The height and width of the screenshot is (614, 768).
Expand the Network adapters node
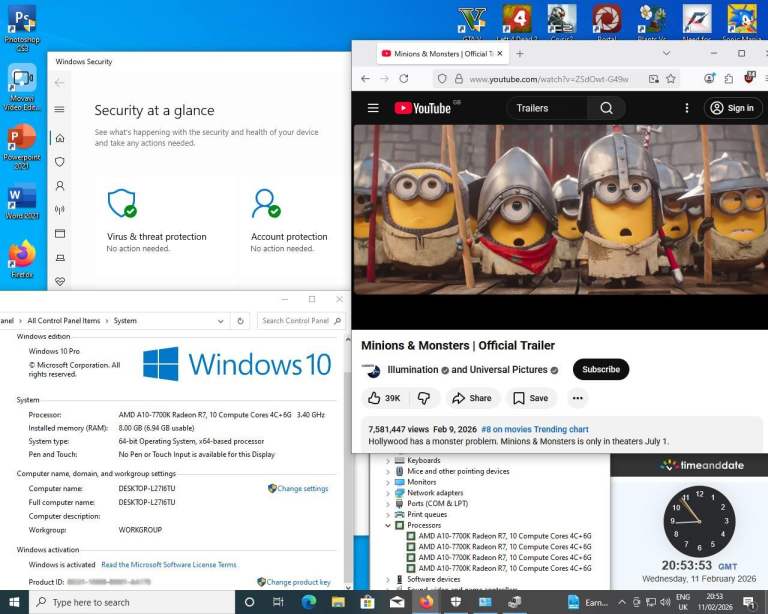[x=388, y=493]
